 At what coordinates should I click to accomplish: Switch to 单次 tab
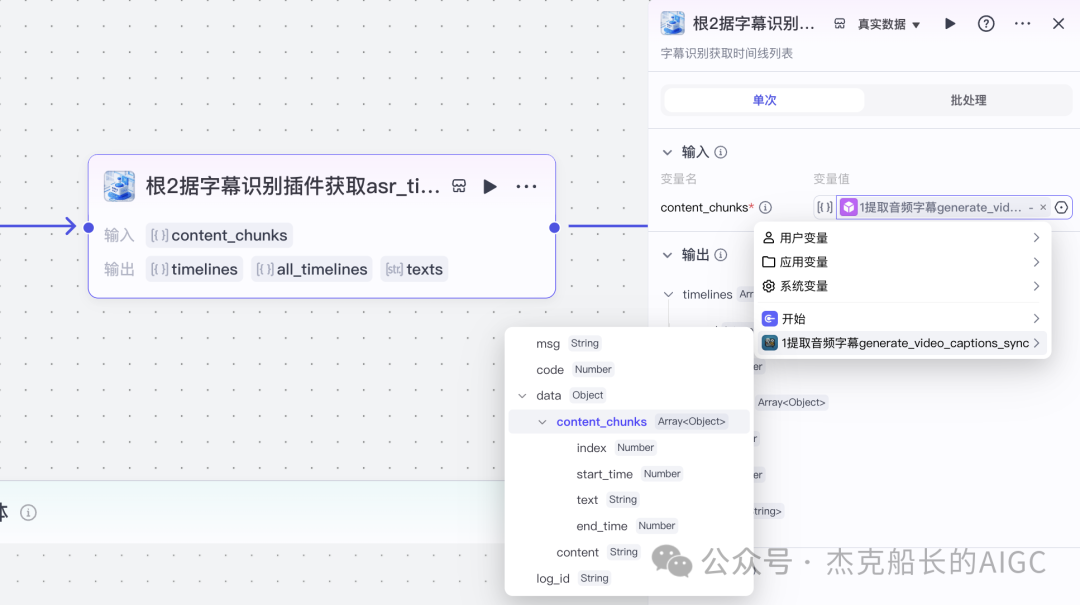pyautogui.click(x=764, y=100)
